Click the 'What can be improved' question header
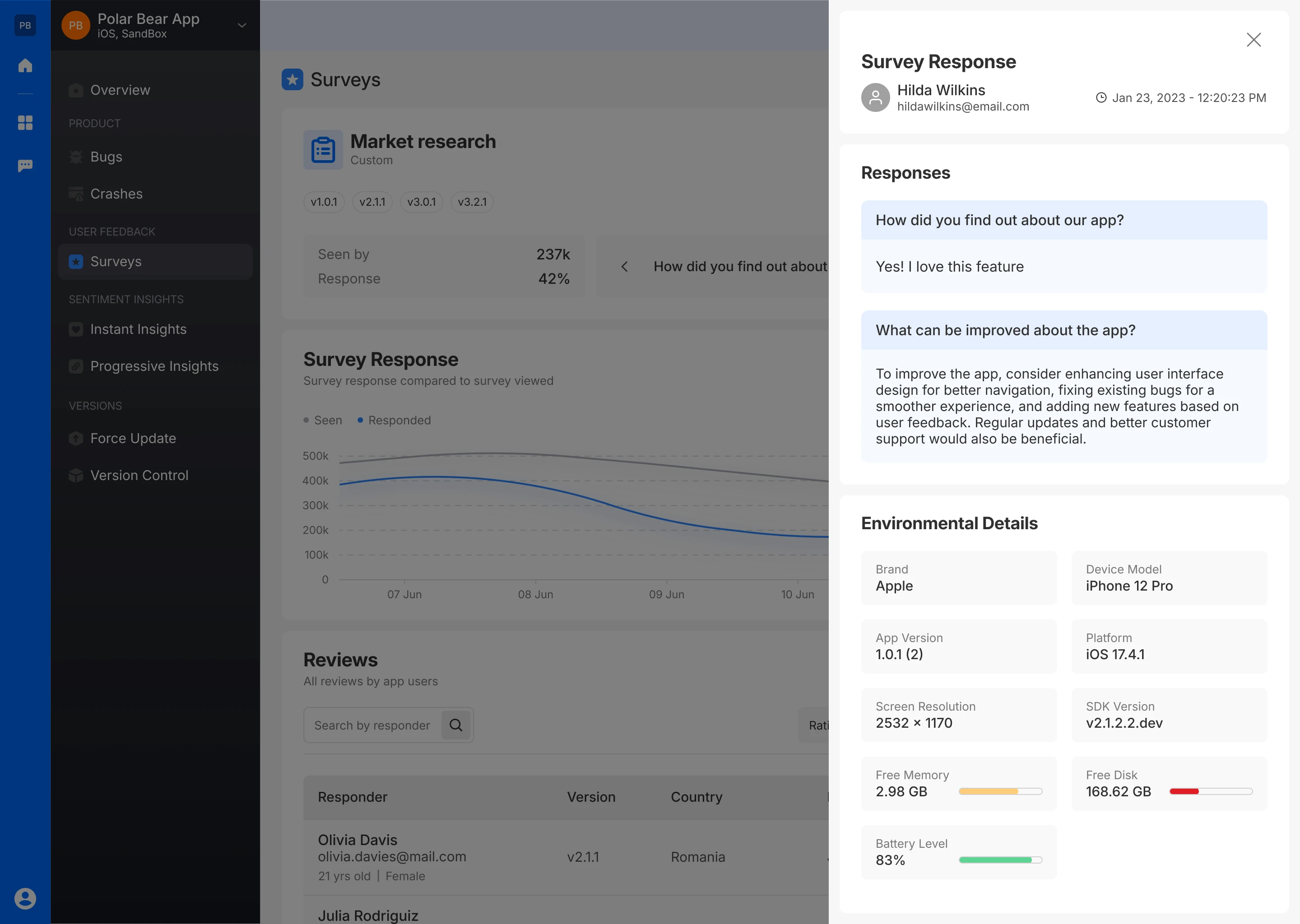The height and width of the screenshot is (924, 1300). [1064, 330]
